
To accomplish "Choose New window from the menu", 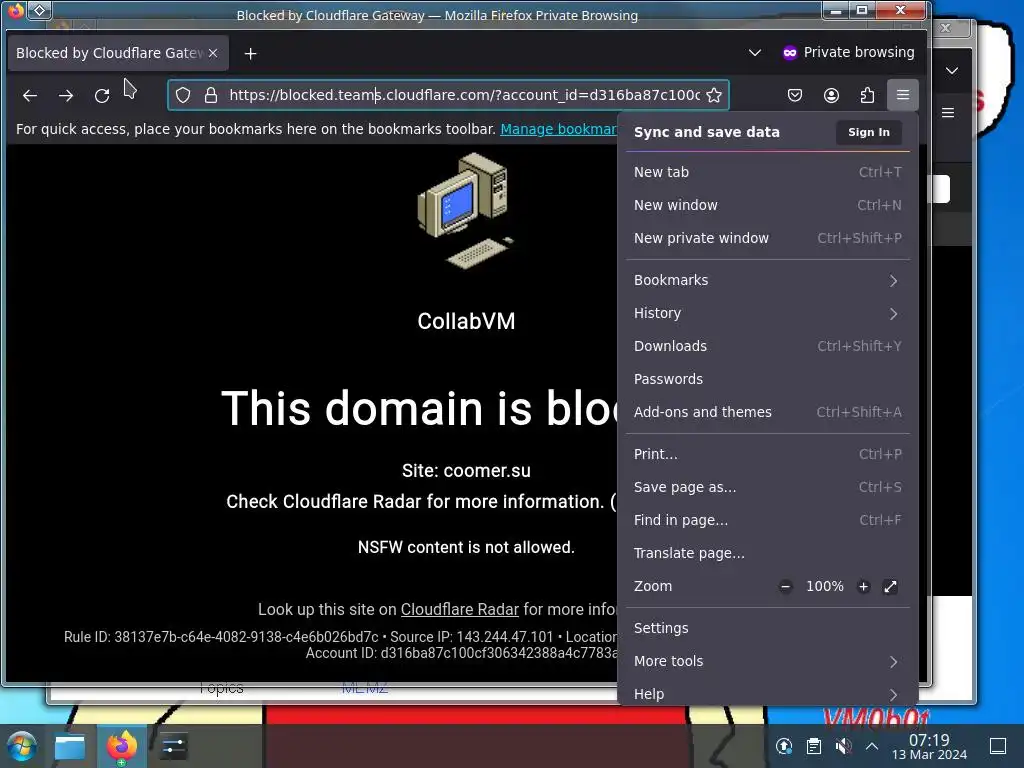I will click(767, 205).
